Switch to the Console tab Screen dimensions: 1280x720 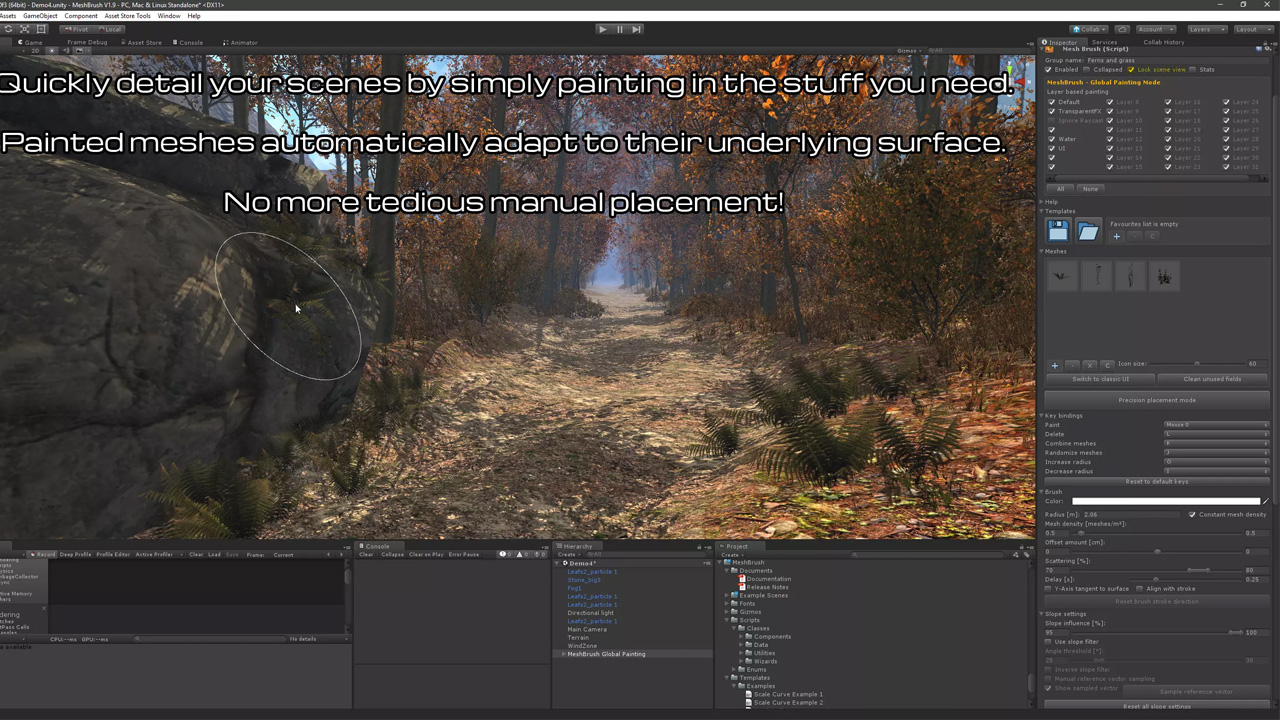(x=188, y=43)
